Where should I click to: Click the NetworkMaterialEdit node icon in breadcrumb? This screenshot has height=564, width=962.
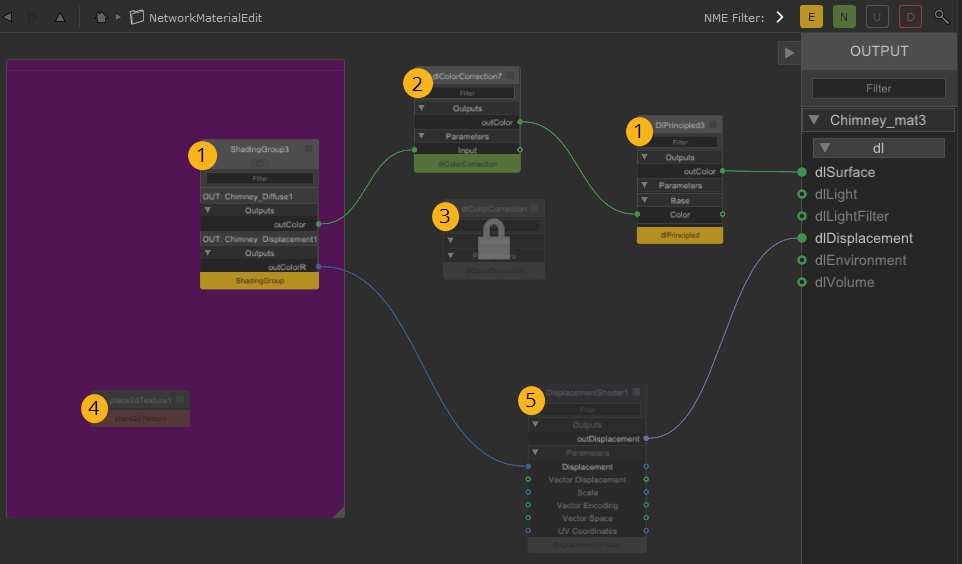point(138,17)
